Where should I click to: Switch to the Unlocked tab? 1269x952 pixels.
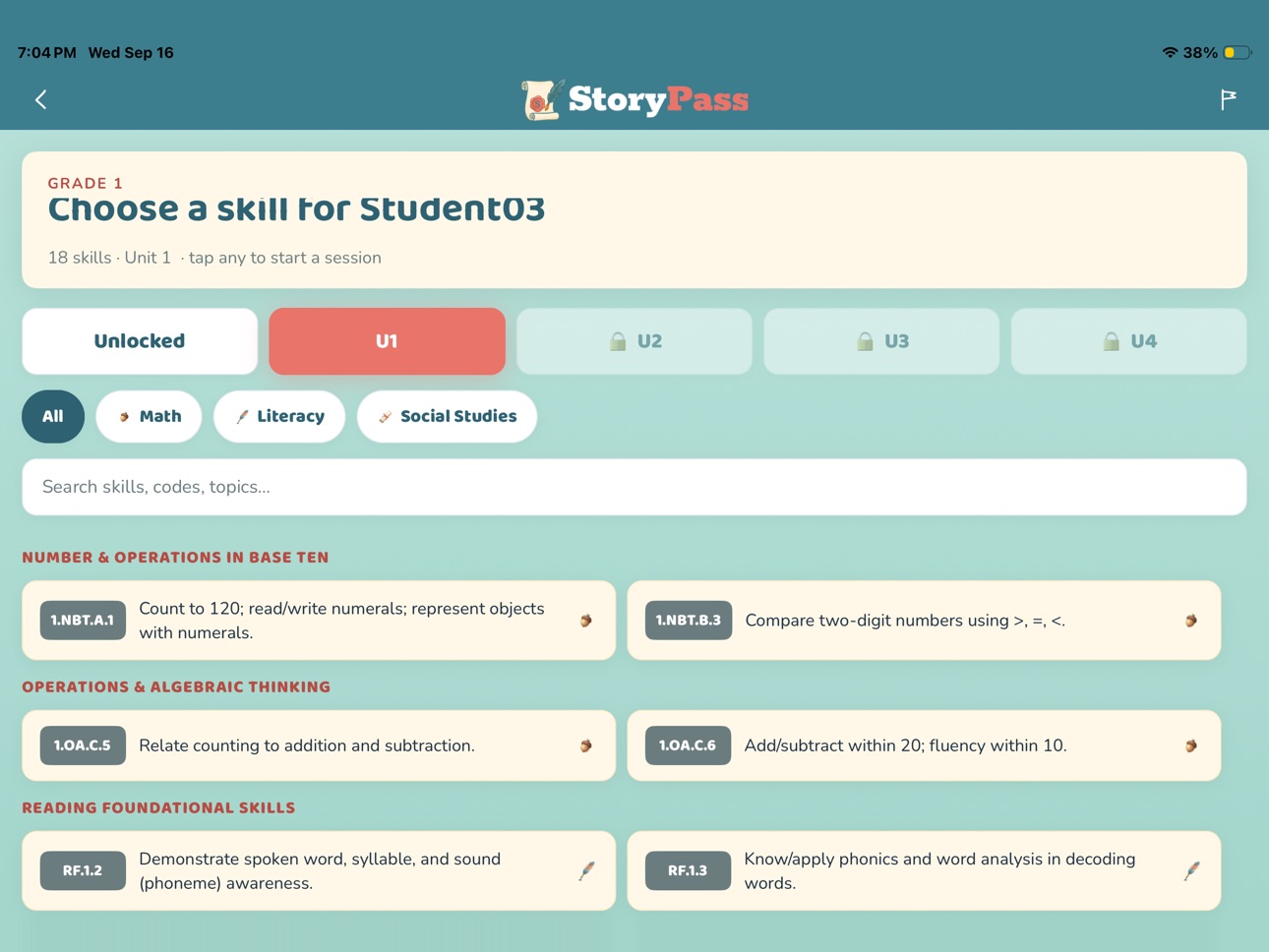pyautogui.click(x=140, y=341)
